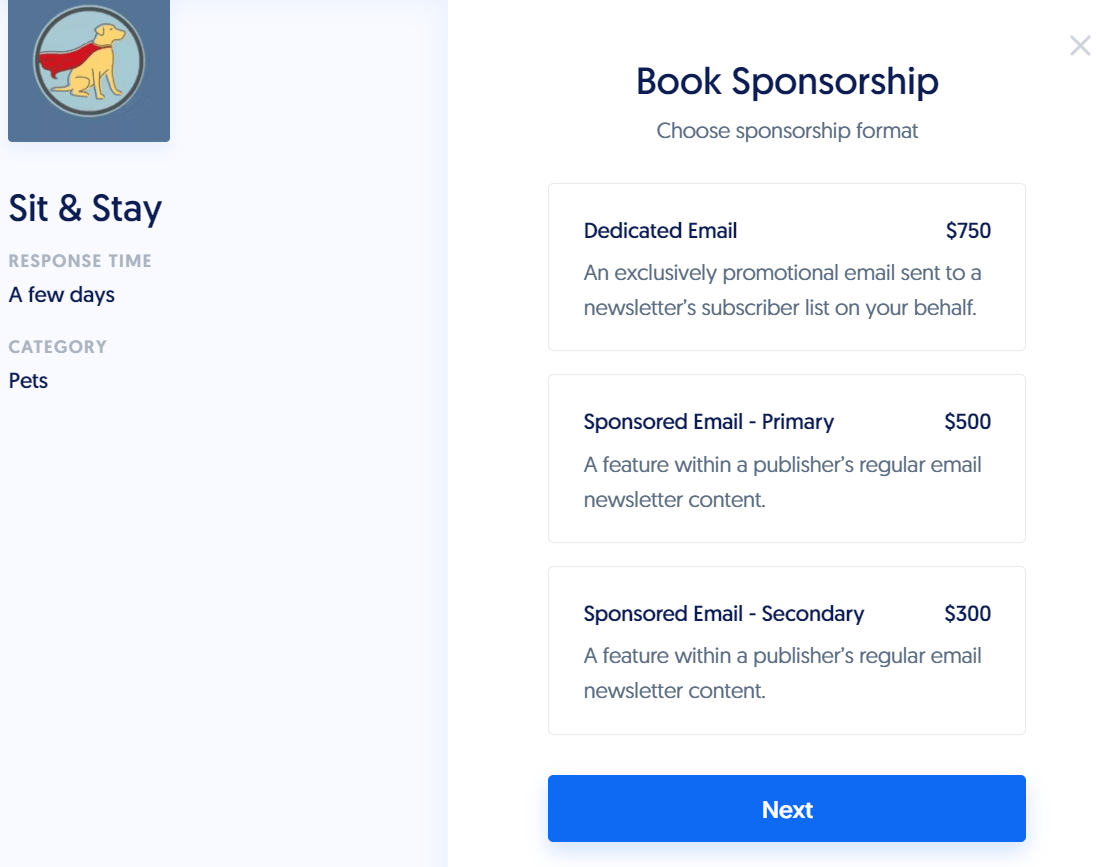Click the Next button
Viewport: 1119px width, 867px height.
click(786, 808)
